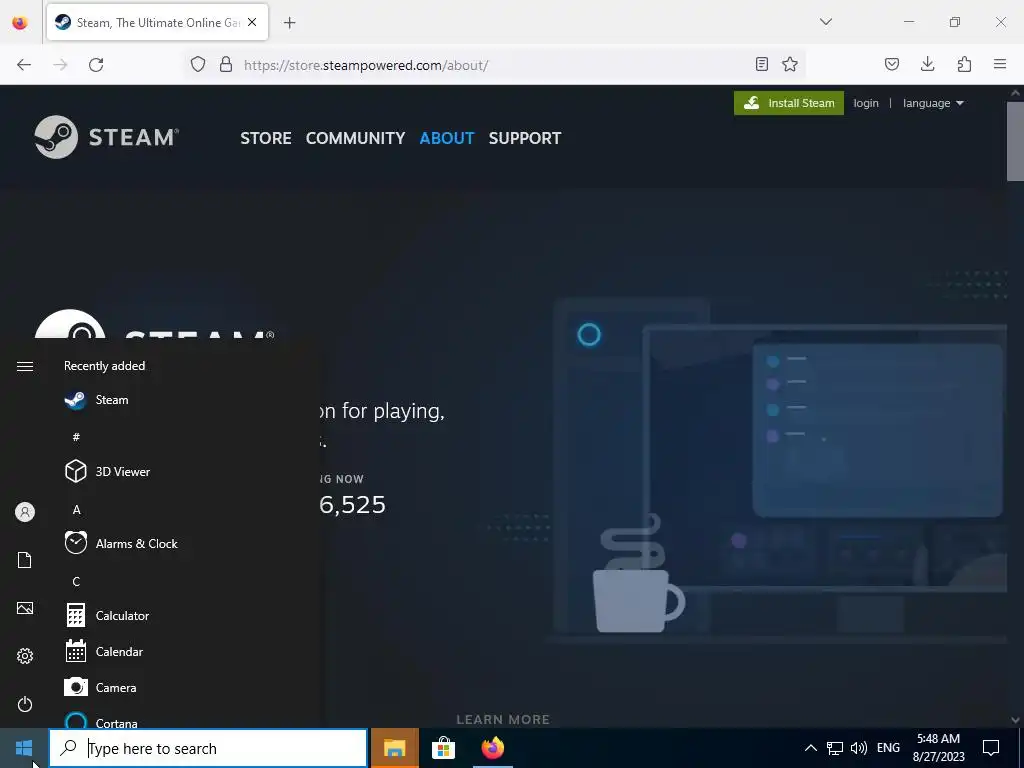Bookmark this page with the star icon

click(790, 64)
